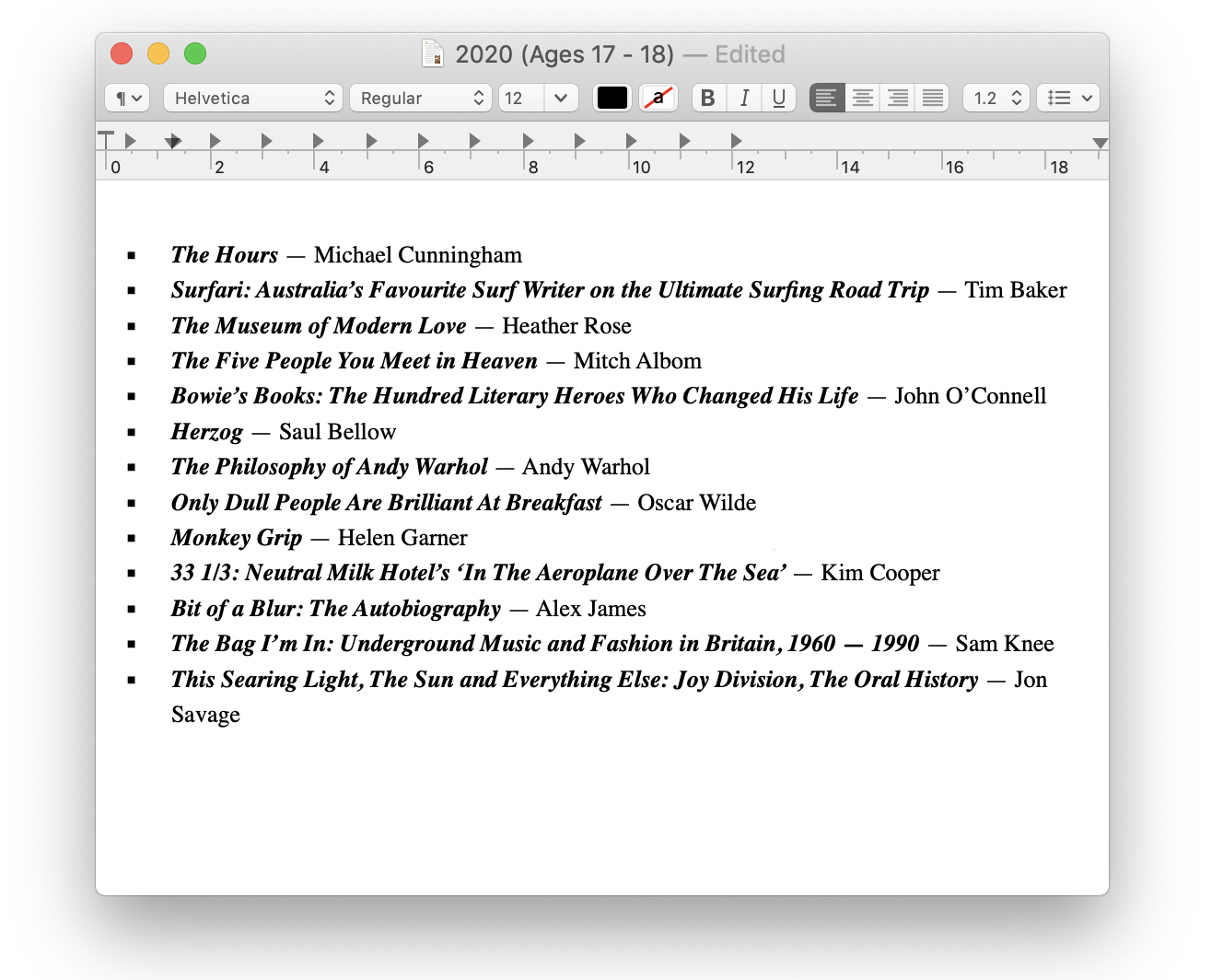Screen dimensions: 1223x980
Task: Justify the text
Action: 932,98
